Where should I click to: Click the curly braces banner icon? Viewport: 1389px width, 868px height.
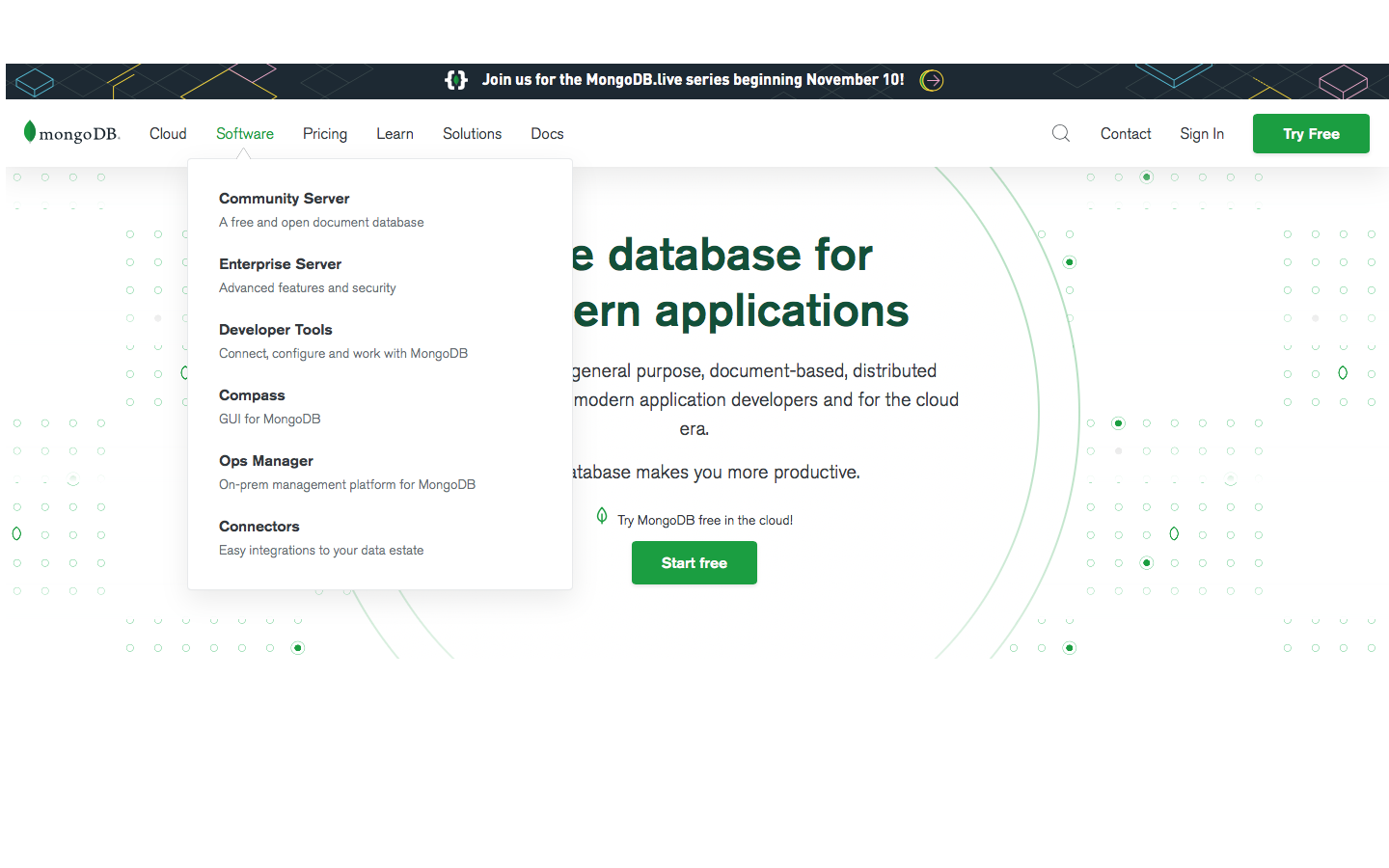456,80
